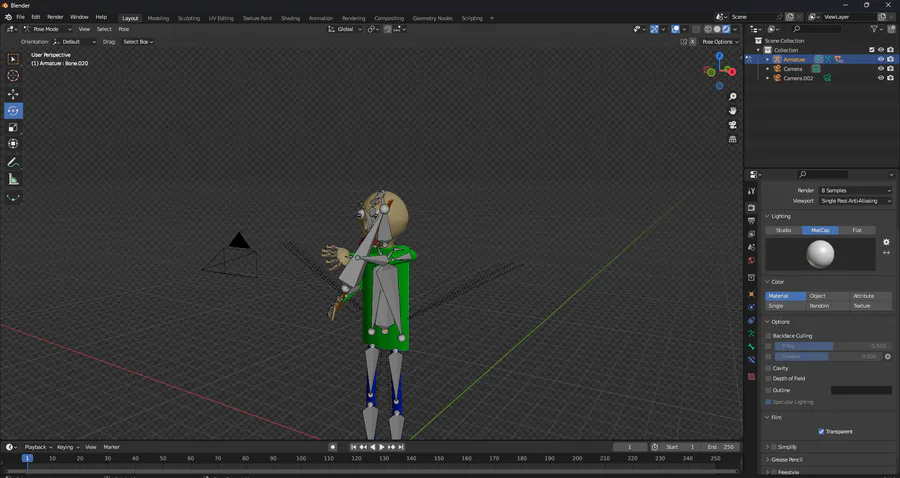Open the orange Object properties tab
Screen dimensions: 900x478
click(x=751, y=294)
